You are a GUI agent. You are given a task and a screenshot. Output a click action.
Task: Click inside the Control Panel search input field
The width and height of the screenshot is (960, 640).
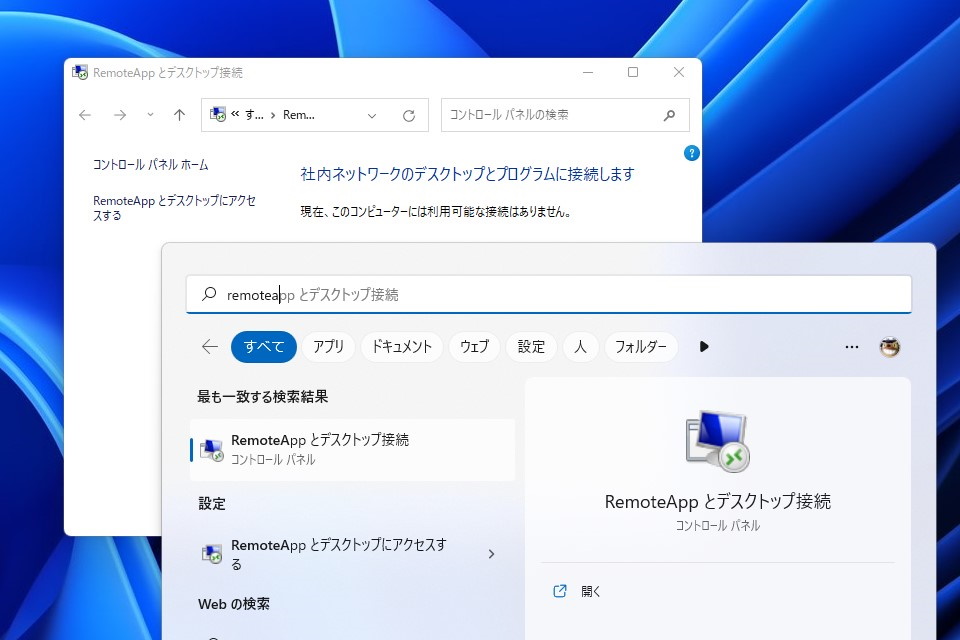point(550,115)
